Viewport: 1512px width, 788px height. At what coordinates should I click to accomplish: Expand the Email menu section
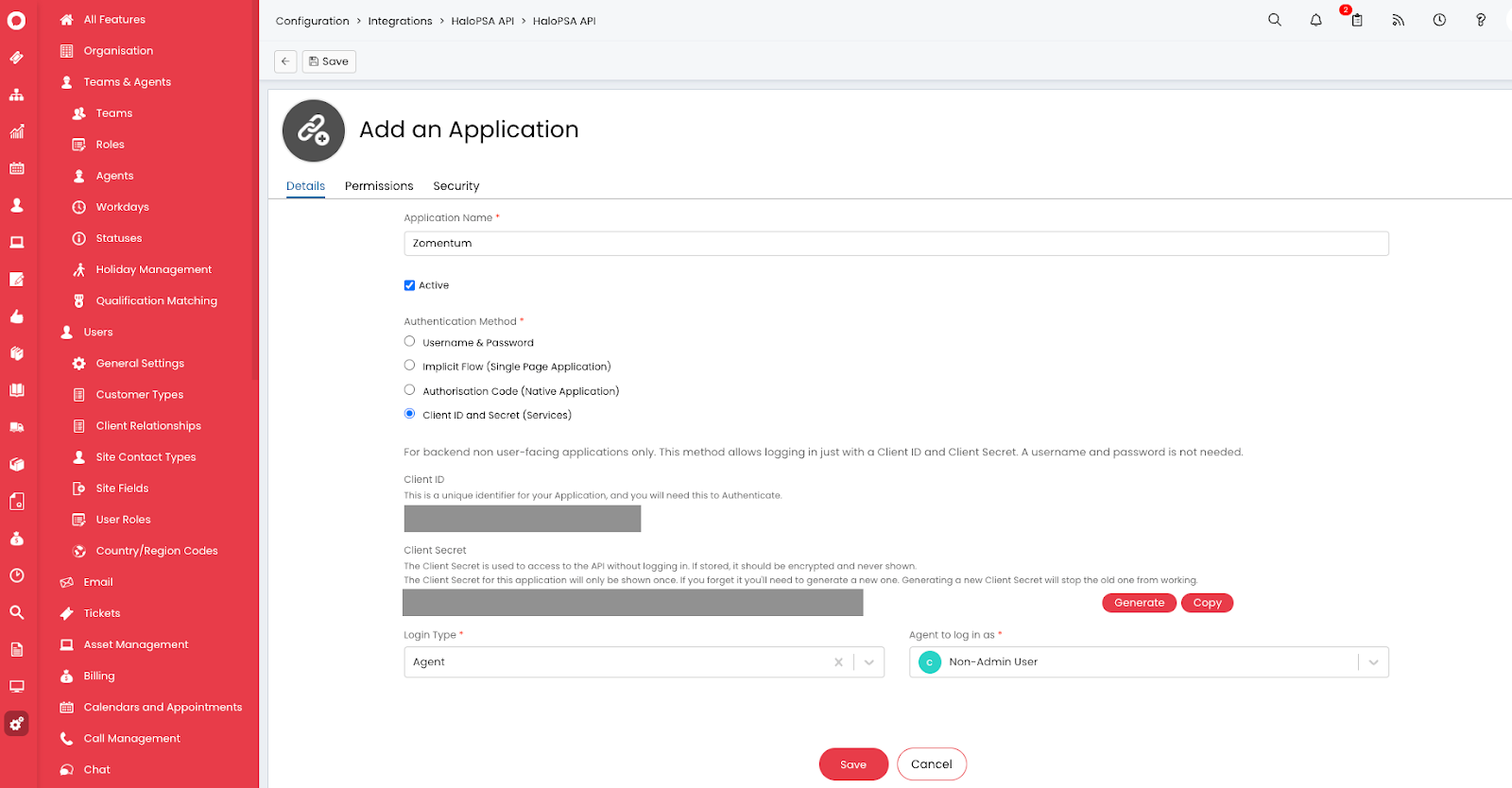[98, 582]
